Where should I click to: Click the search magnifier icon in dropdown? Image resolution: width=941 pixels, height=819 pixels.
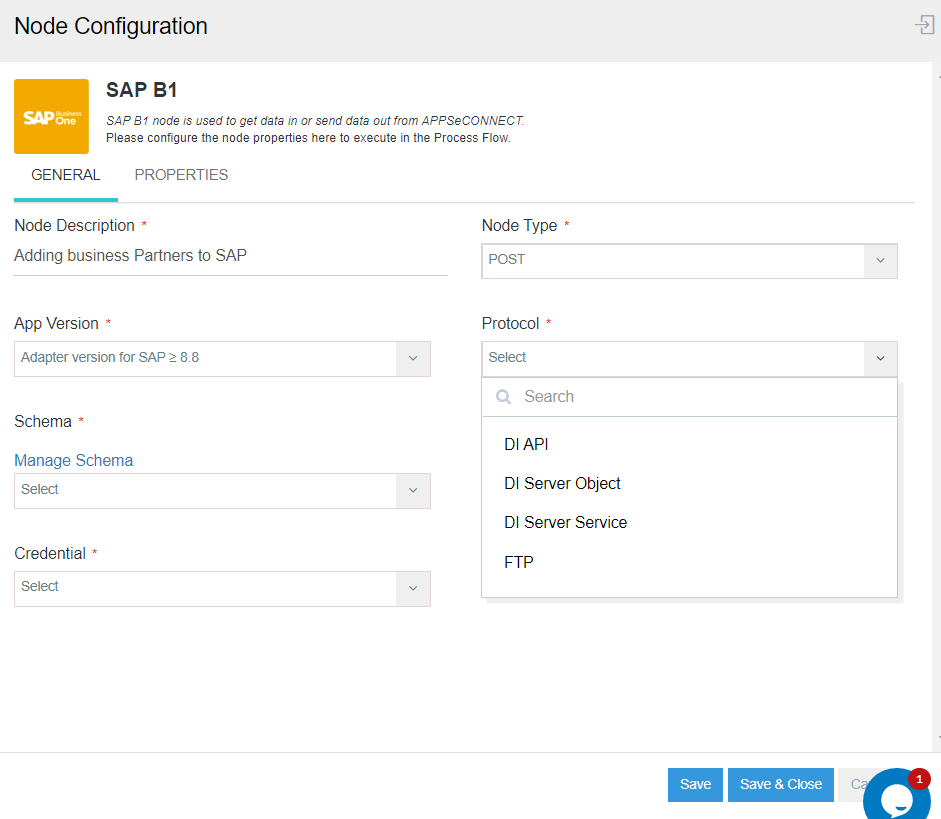pyautogui.click(x=504, y=397)
